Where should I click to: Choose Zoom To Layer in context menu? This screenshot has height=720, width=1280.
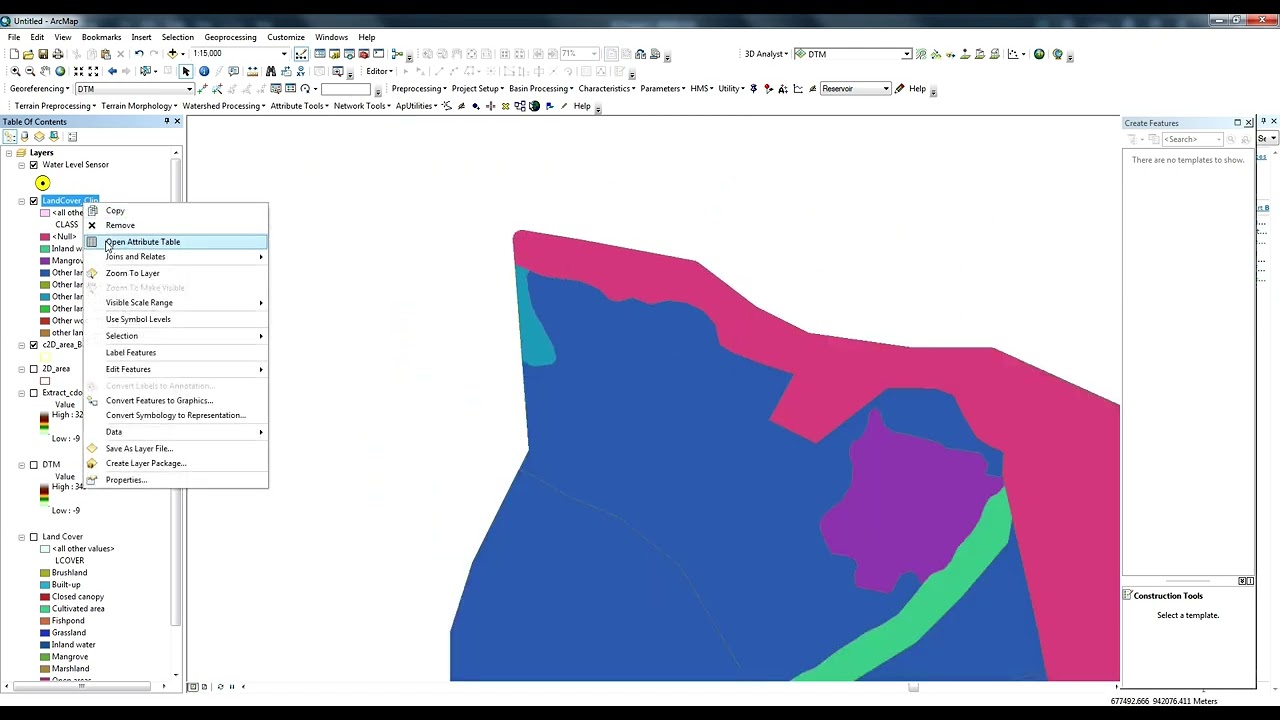(175, 273)
